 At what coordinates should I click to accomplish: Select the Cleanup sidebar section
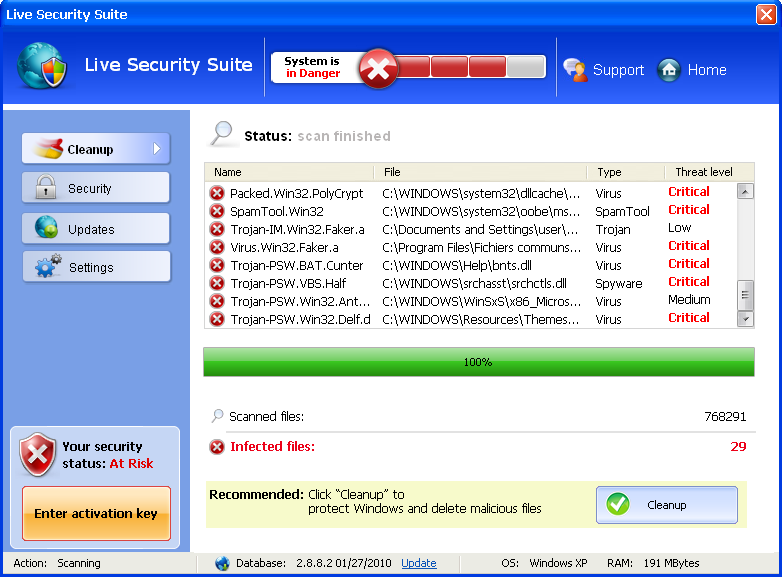pyautogui.click(x=96, y=148)
